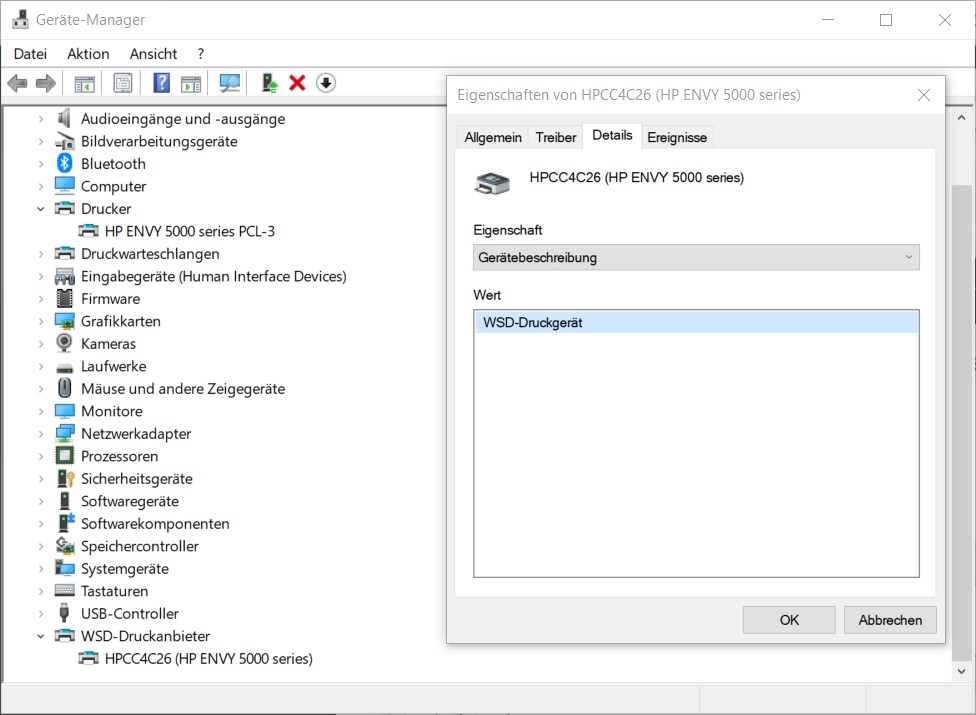Expand the Druckwarteschlangen node

tap(41, 254)
